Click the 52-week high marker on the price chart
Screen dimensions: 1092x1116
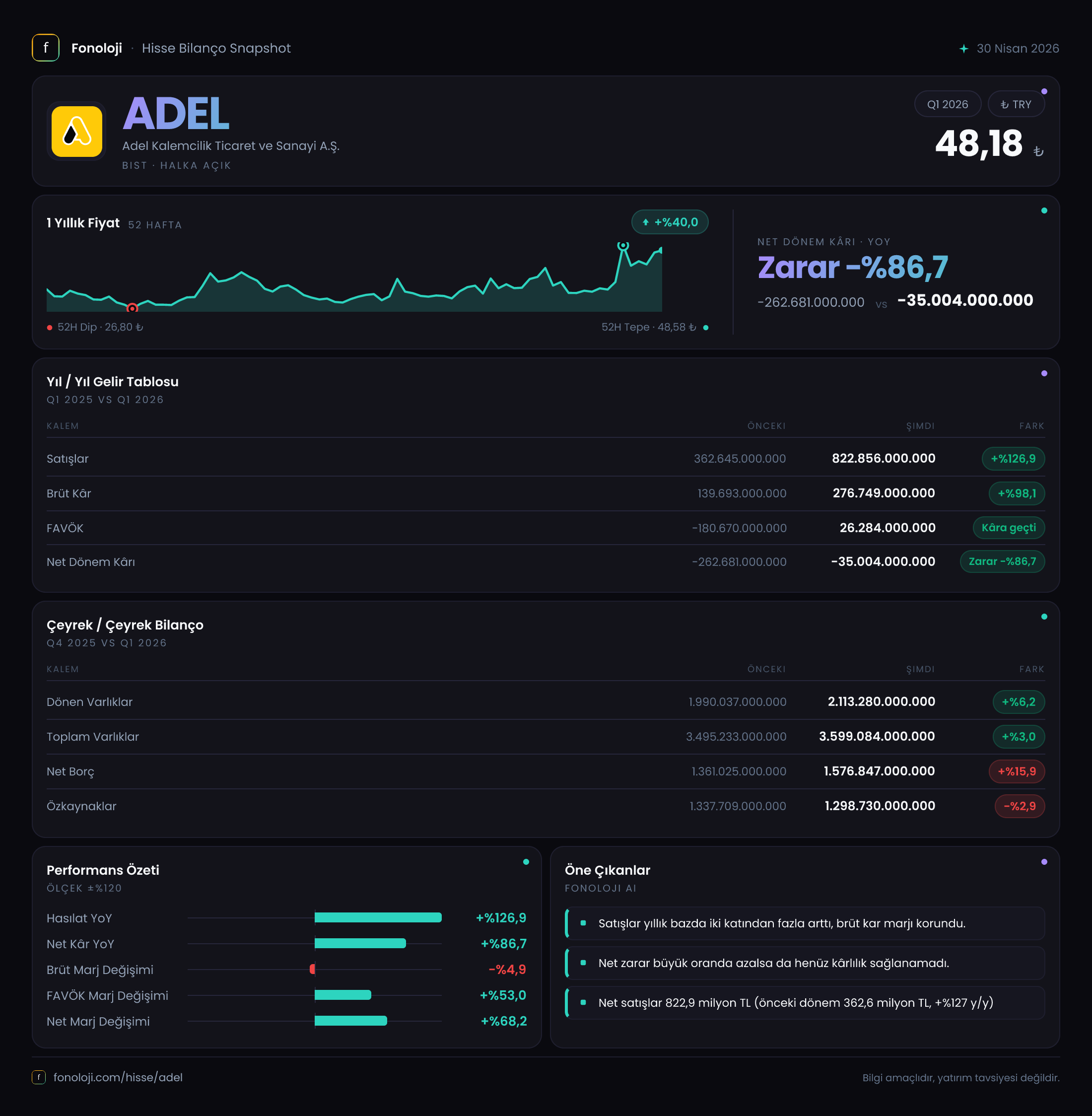[x=623, y=245]
